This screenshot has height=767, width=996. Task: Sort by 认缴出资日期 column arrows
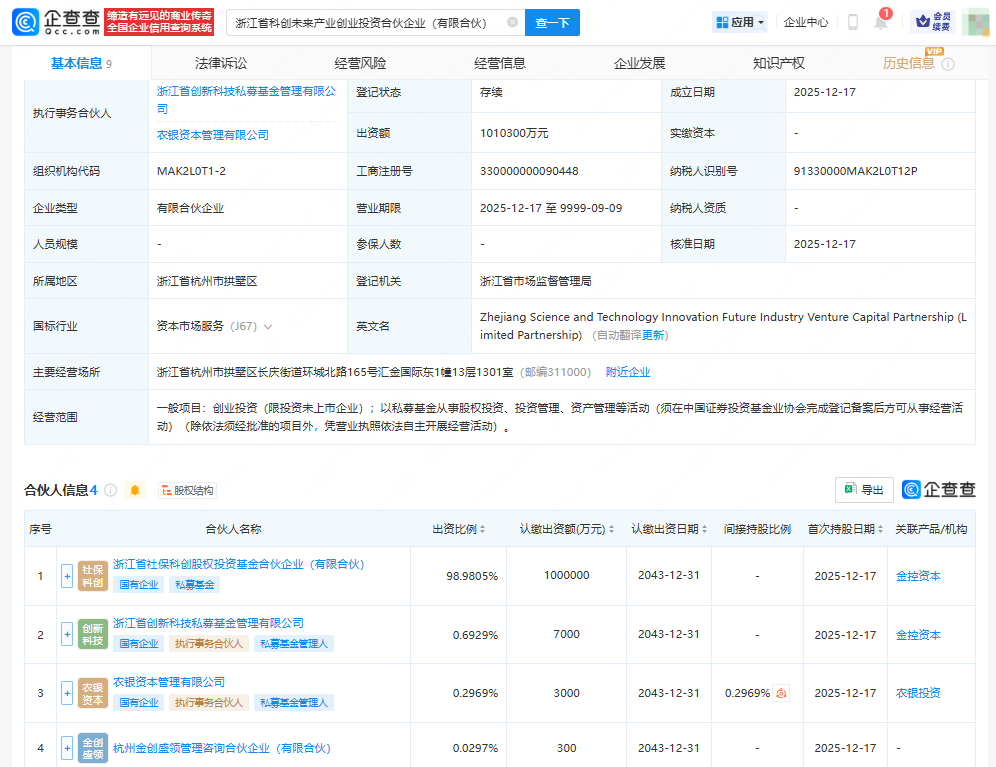(703, 529)
